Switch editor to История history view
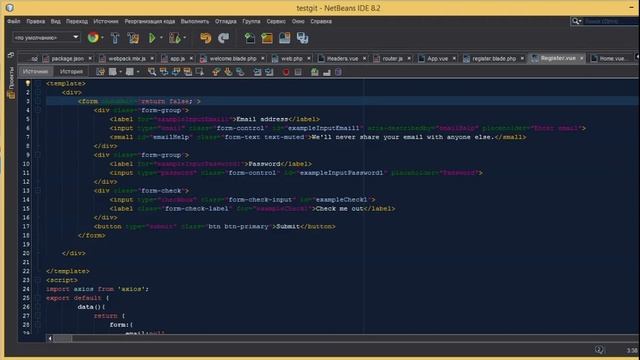This screenshot has height=360, width=640. point(71,71)
